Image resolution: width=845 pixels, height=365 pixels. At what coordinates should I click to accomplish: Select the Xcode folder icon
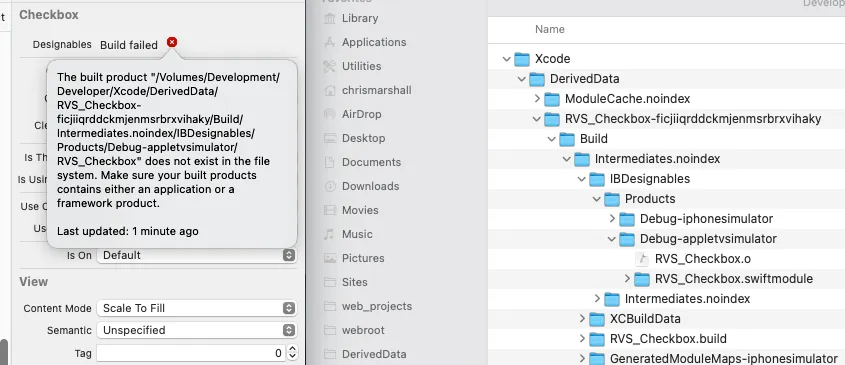(x=522, y=59)
